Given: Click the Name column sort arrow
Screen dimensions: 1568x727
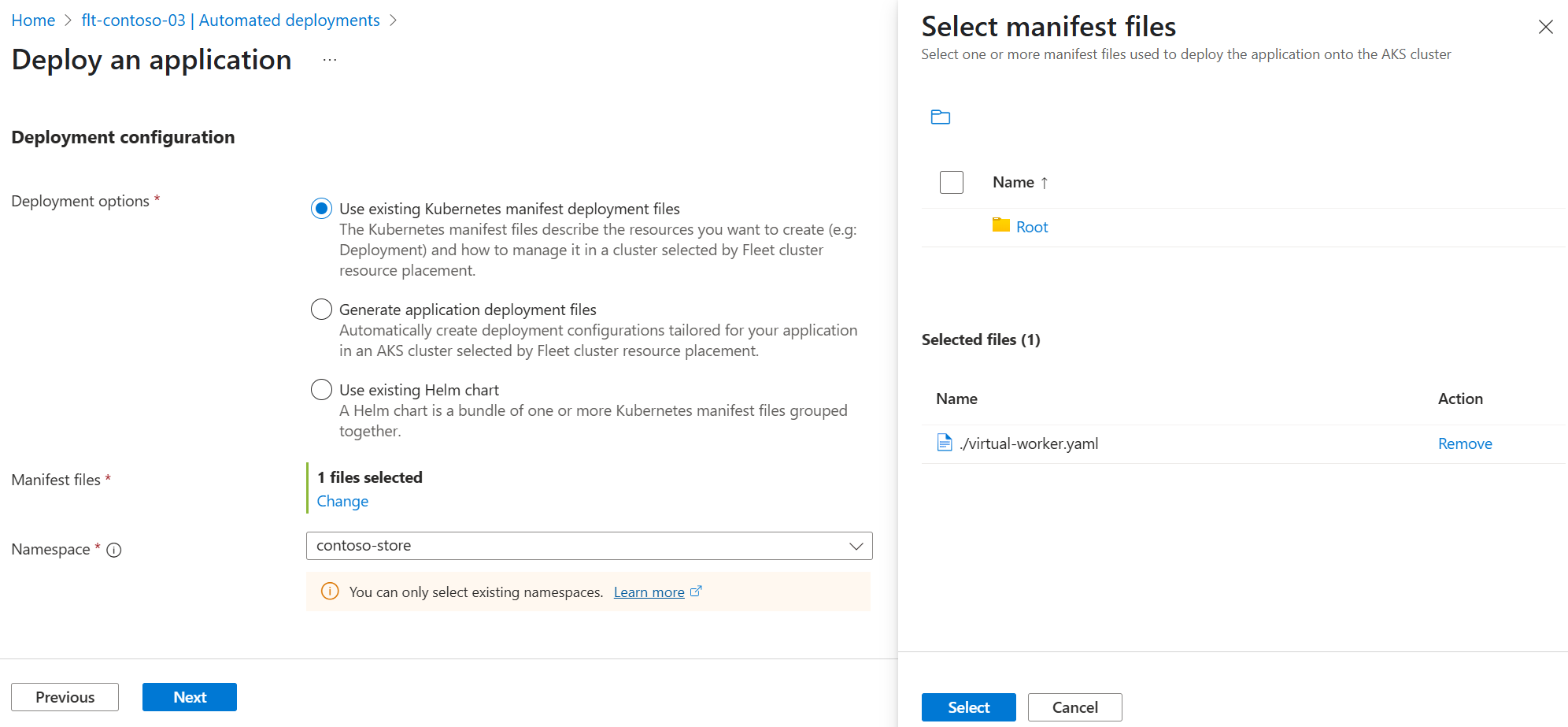Looking at the screenshot, I should point(1045,183).
